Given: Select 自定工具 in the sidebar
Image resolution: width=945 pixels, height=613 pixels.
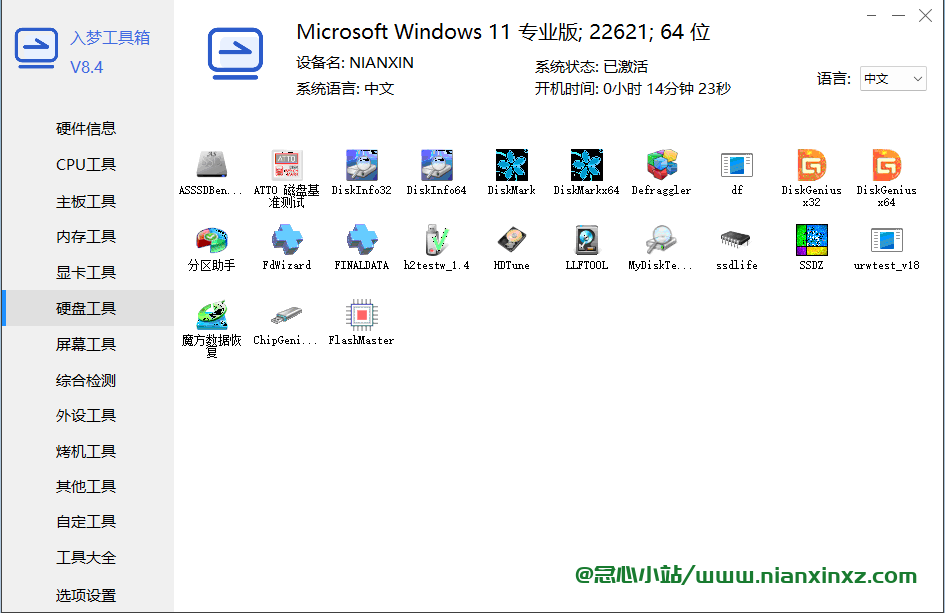Looking at the screenshot, I should pyautogui.click(x=86, y=521).
